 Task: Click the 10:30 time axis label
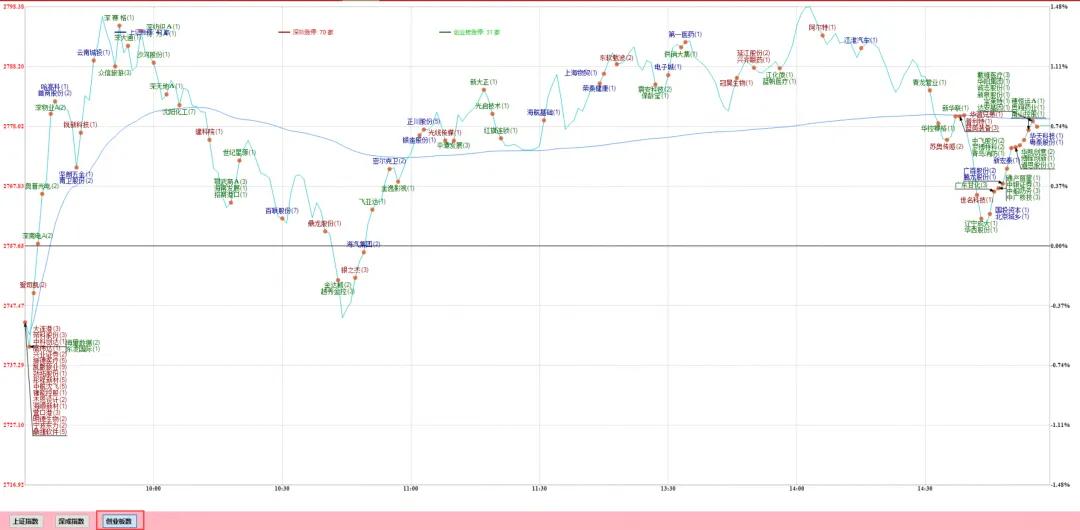pyautogui.click(x=282, y=489)
